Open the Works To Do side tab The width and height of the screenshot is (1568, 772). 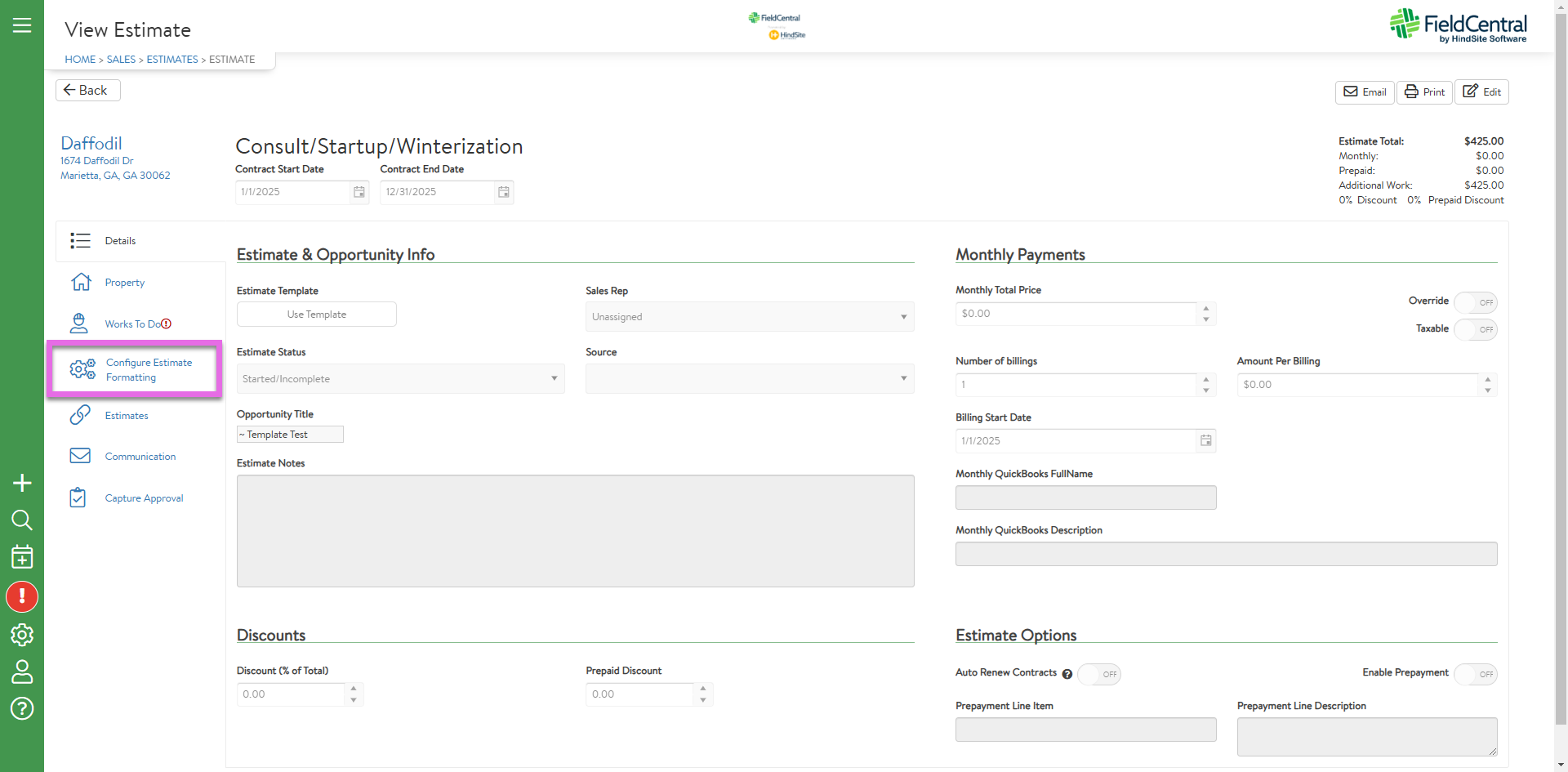pos(140,324)
